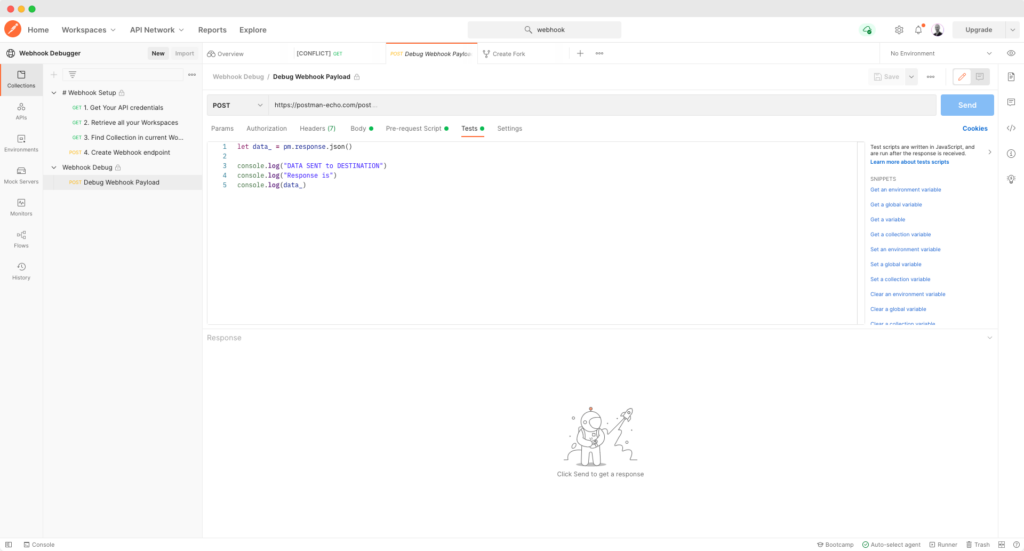Viewport: 1024px width, 551px height.
Task: Open the tab bar more options ellipsis
Action: click(600, 54)
